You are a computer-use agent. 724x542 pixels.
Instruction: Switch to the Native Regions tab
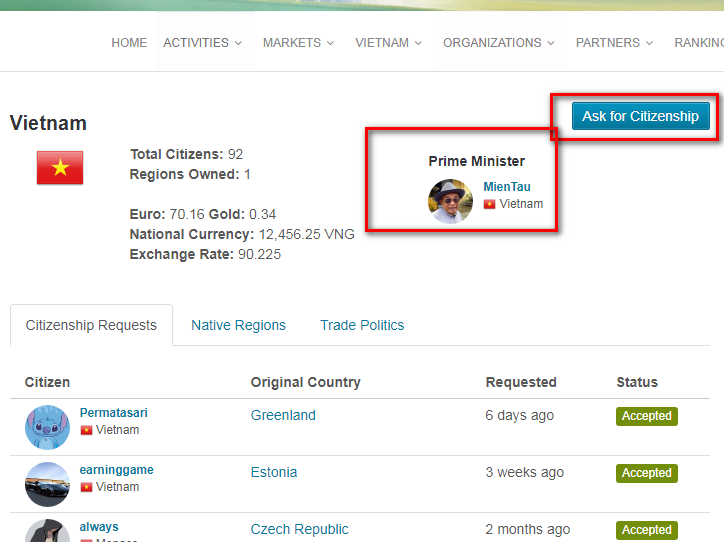coord(238,325)
